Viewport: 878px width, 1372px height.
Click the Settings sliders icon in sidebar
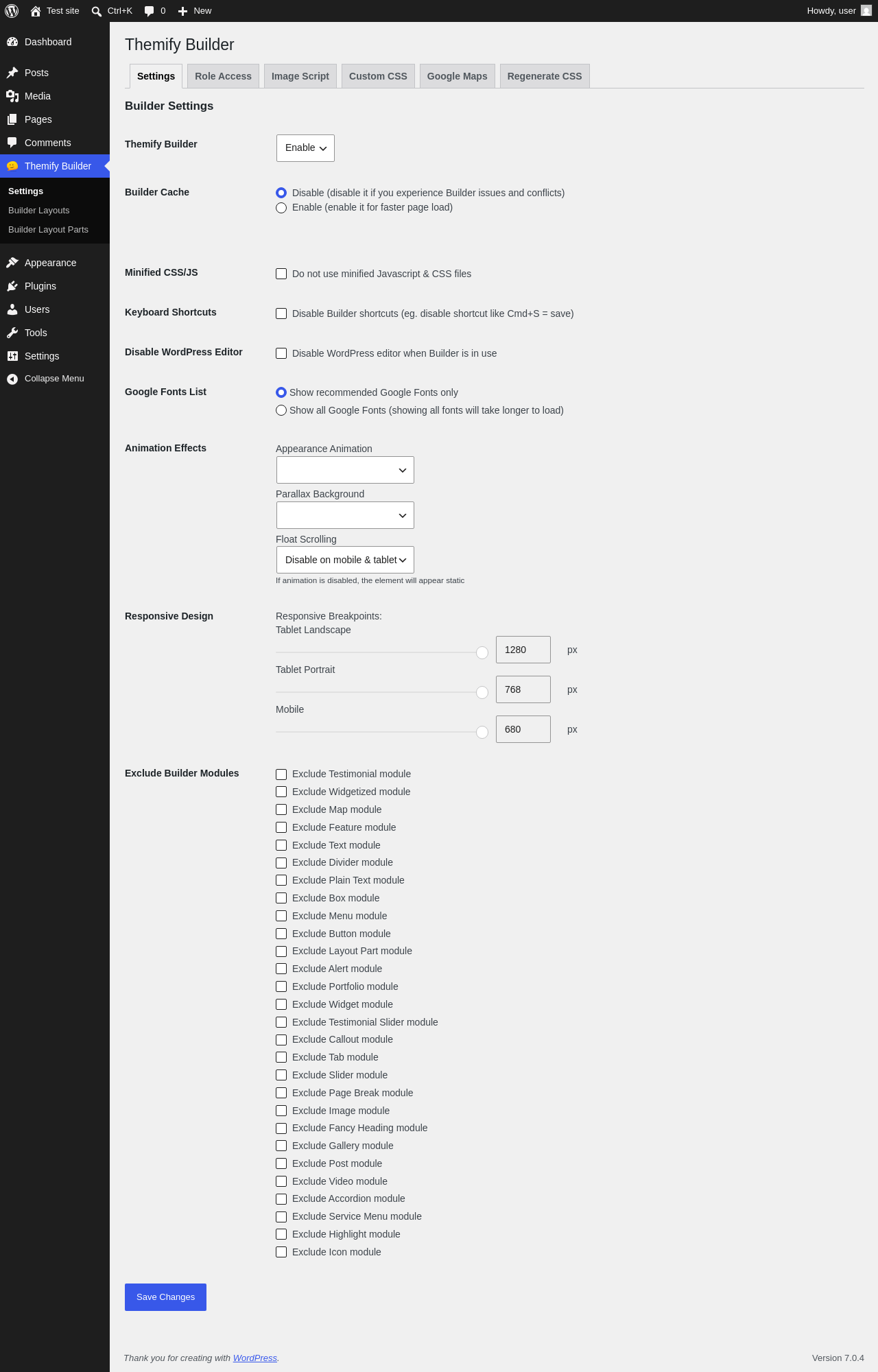tap(12, 356)
